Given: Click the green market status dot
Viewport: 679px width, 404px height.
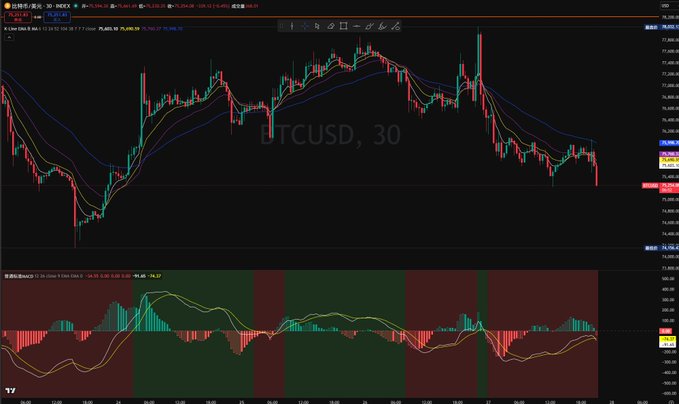Looking at the screenshot, I should pos(76,6).
